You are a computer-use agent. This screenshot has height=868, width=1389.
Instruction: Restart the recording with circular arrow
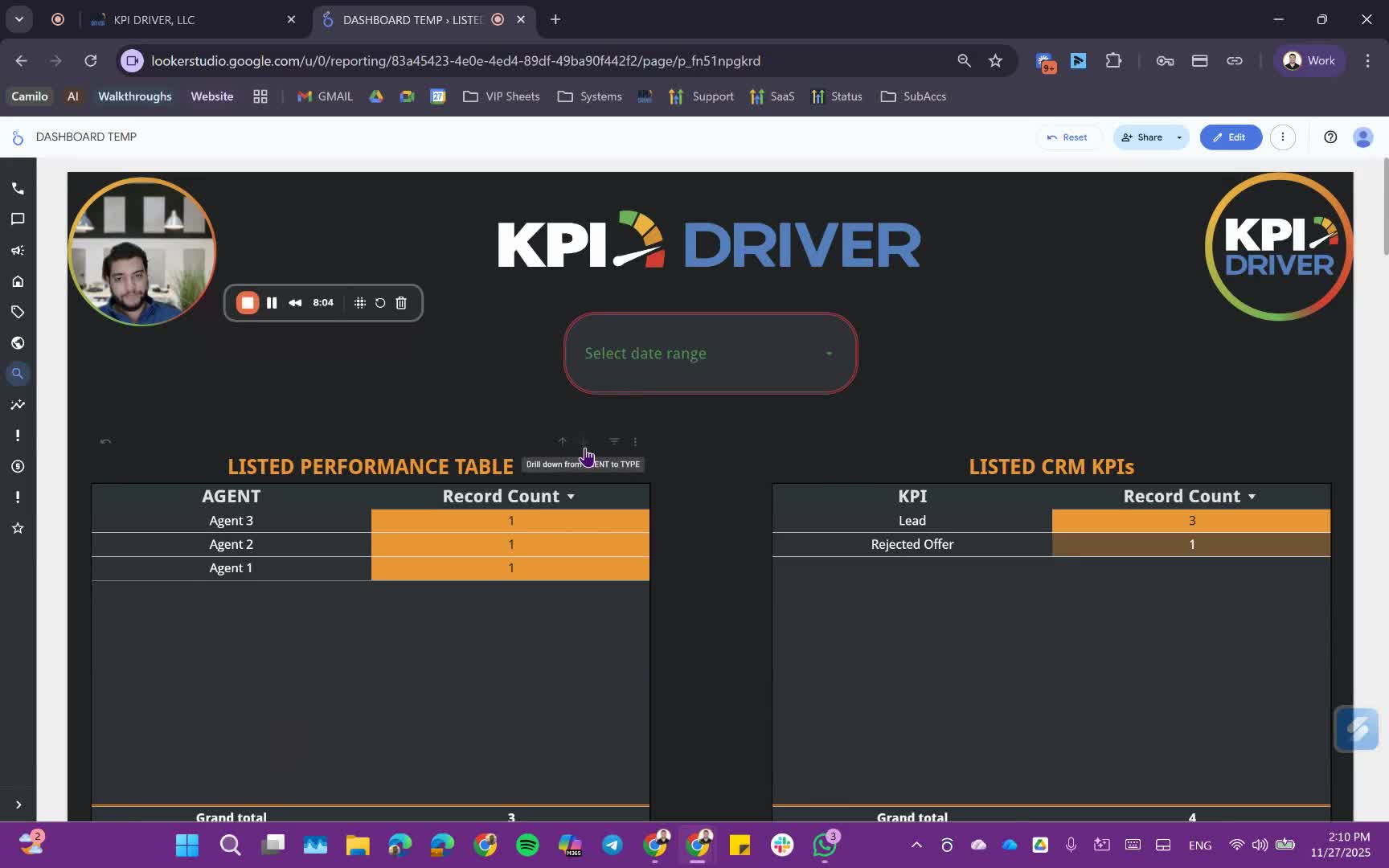pos(380,303)
